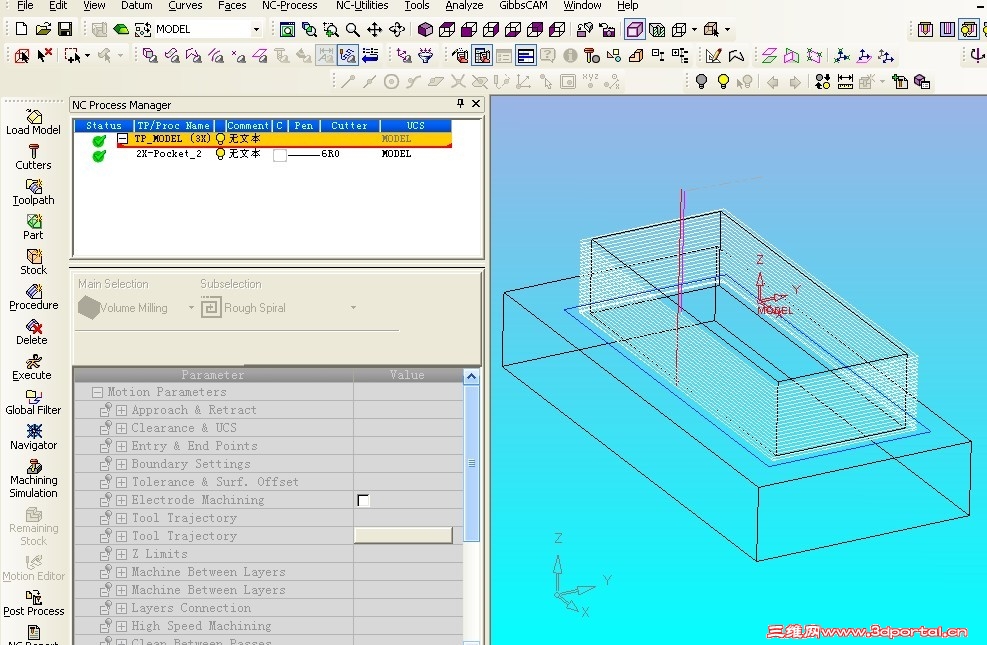This screenshot has width=987, height=645.
Task: Click the red-X cursor deselect icon
Action: (44, 56)
